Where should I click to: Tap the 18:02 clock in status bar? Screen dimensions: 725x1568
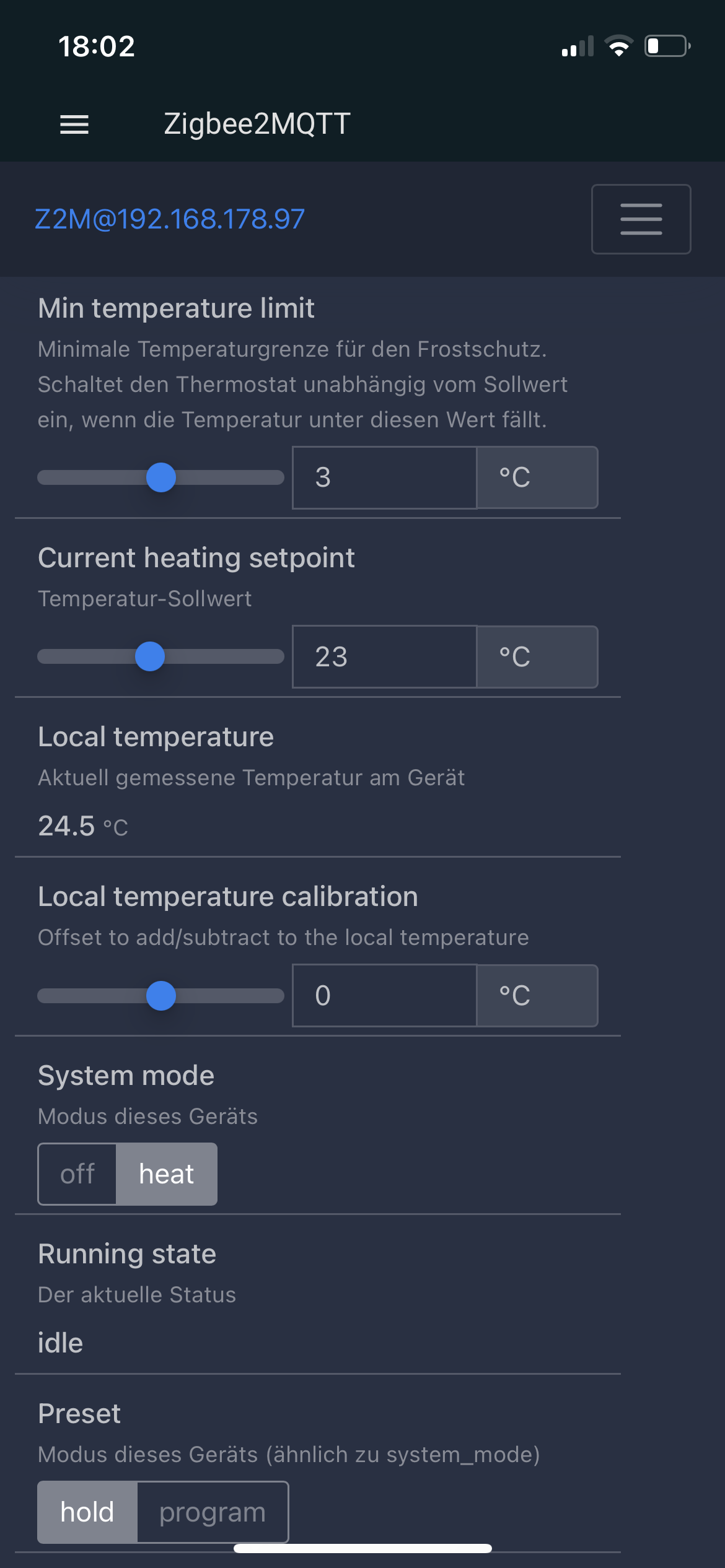coord(97,46)
